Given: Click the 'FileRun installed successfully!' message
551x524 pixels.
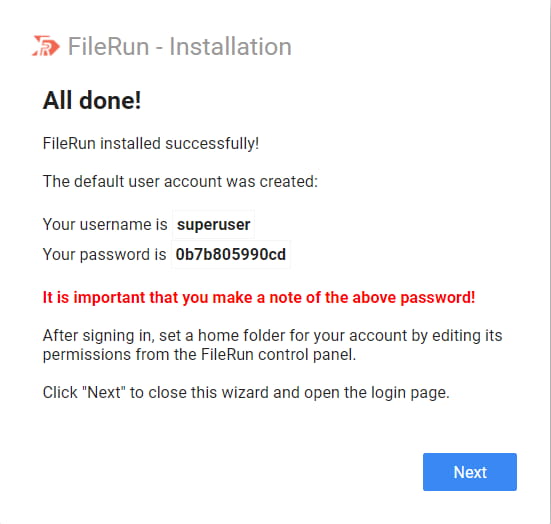Looking at the screenshot, I should tap(151, 143).
